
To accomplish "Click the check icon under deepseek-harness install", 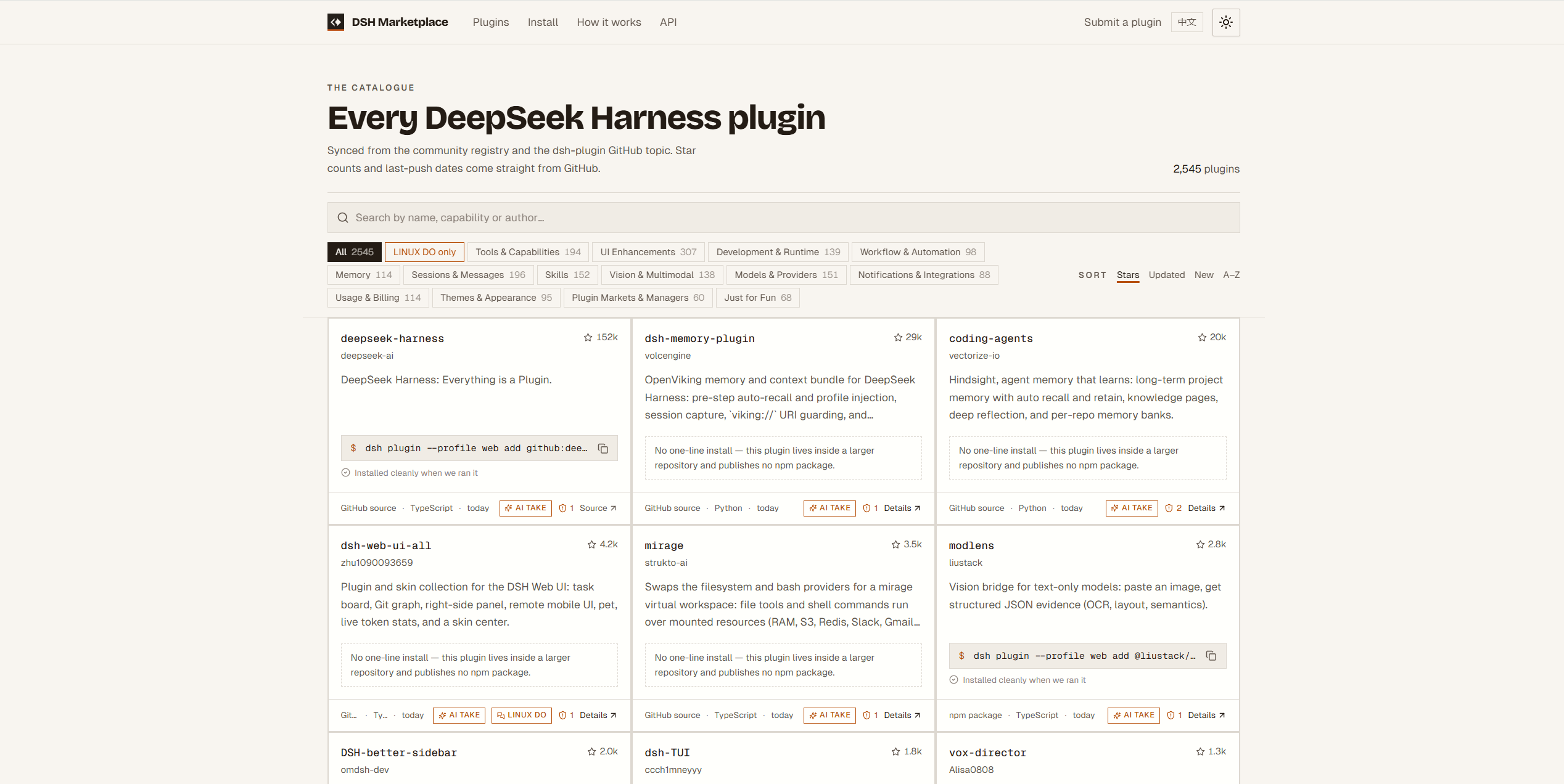I will pos(345,473).
